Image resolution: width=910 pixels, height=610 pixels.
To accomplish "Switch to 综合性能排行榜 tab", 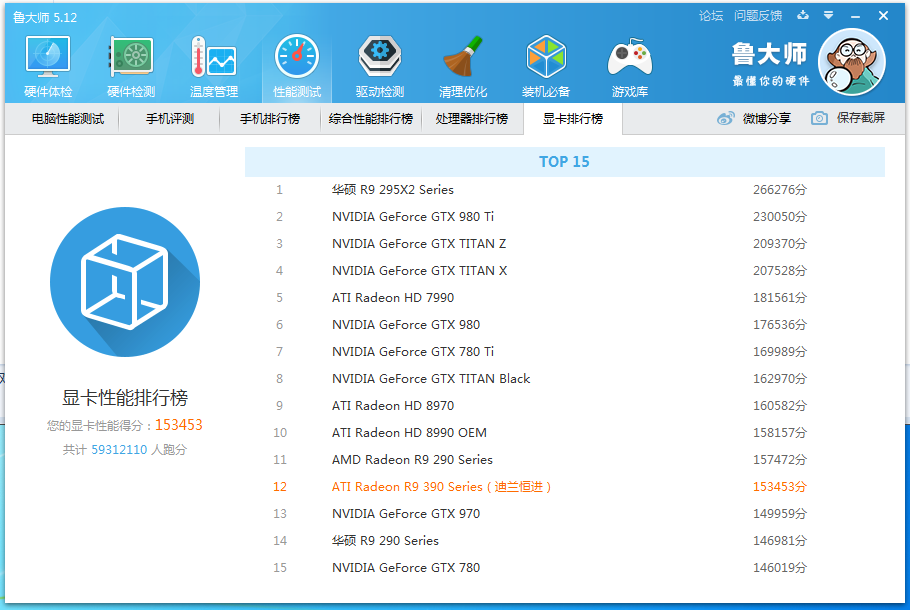I will point(371,119).
